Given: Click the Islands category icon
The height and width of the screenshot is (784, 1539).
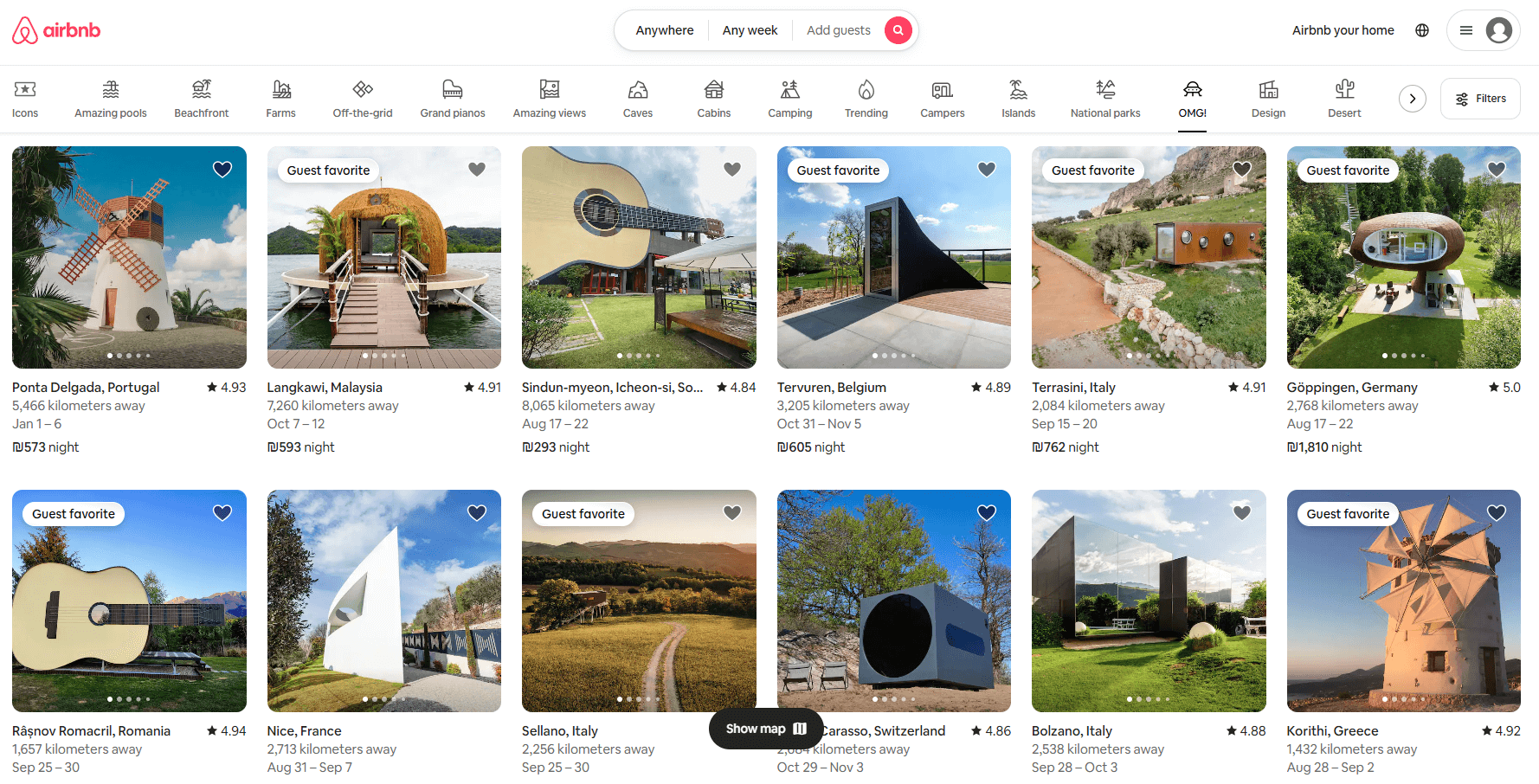Looking at the screenshot, I should coord(1018,98).
